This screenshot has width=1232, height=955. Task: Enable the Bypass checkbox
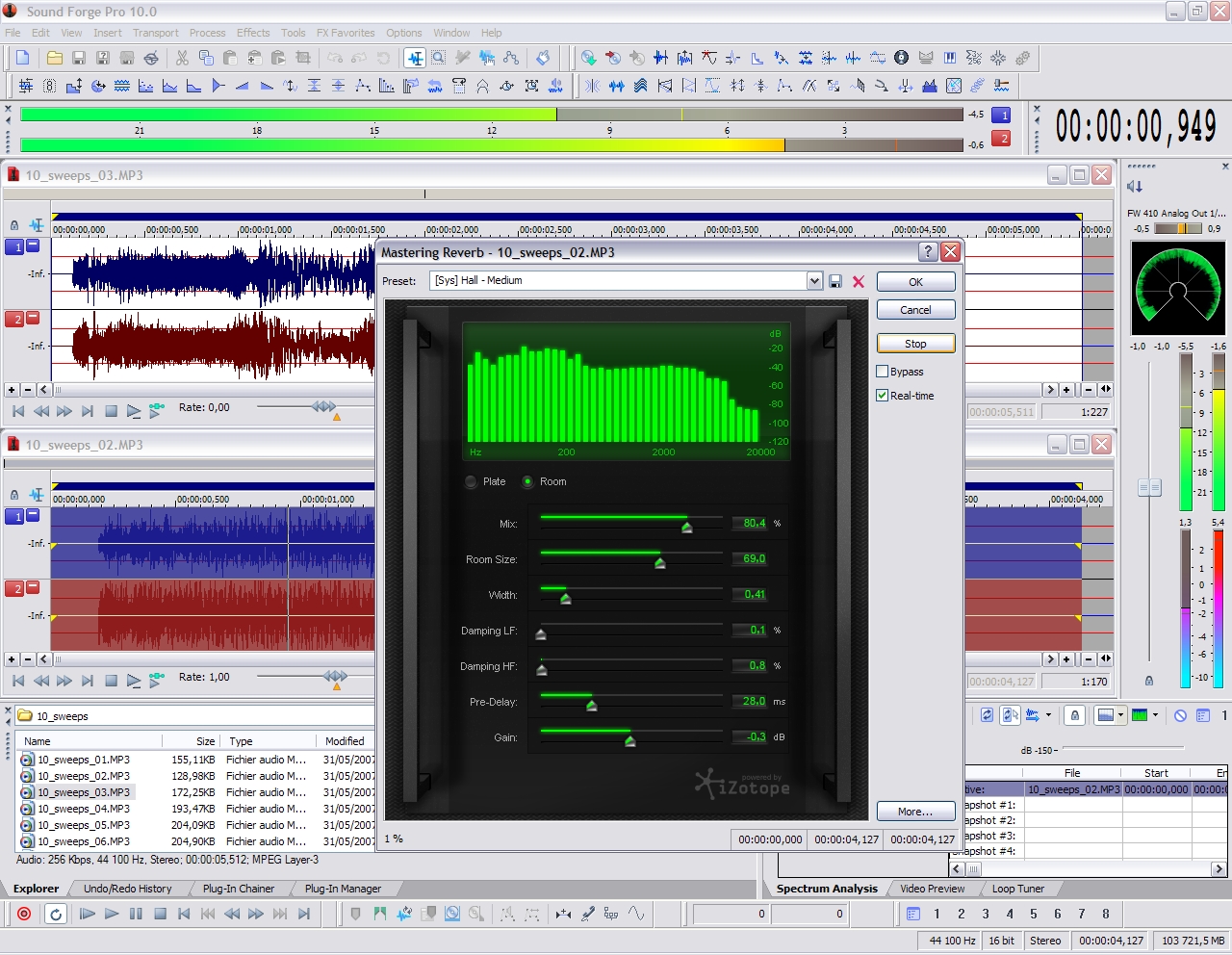tap(883, 372)
